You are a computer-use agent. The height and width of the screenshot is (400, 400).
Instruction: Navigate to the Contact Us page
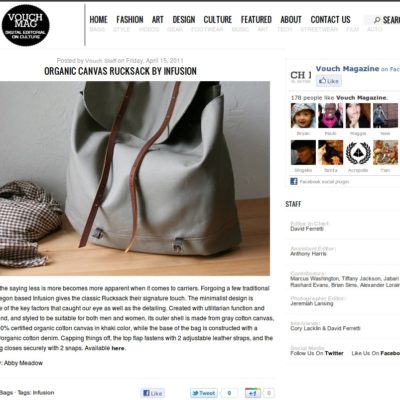[330, 20]
